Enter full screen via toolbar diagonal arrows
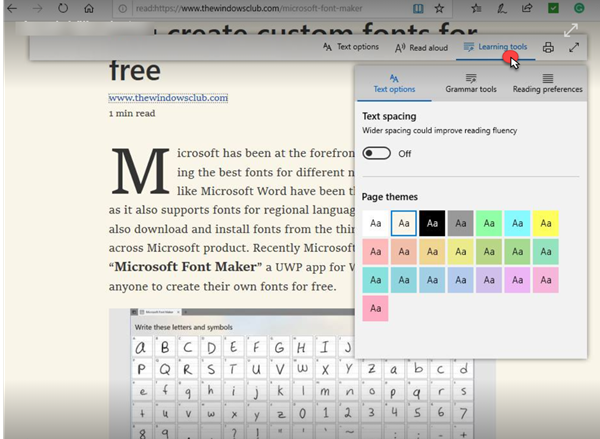This screenshot has width=600, height=439. pyautogui.click(x=574, y=47)
